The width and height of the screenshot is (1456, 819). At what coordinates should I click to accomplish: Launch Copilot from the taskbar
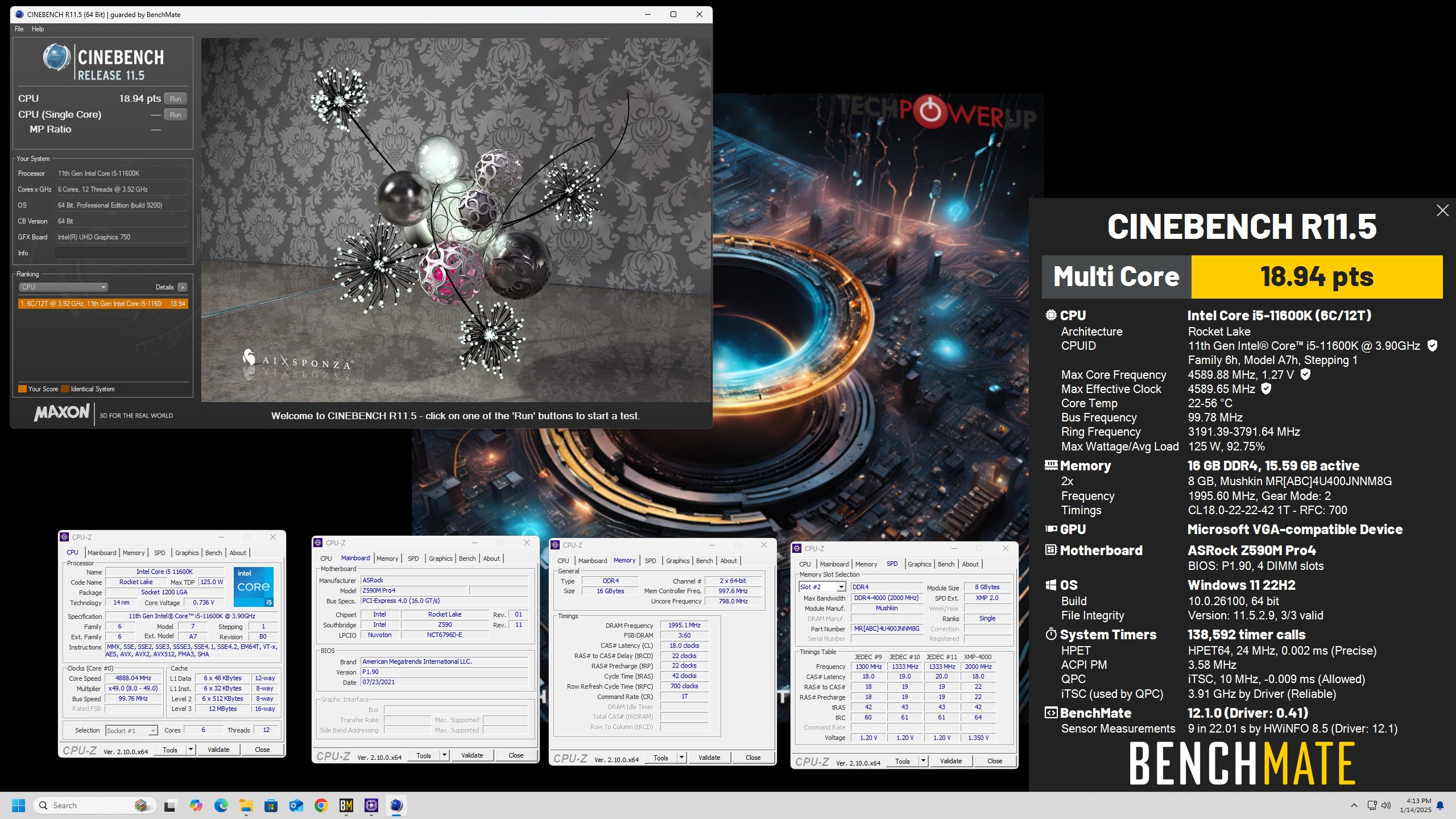click(196, 805)
